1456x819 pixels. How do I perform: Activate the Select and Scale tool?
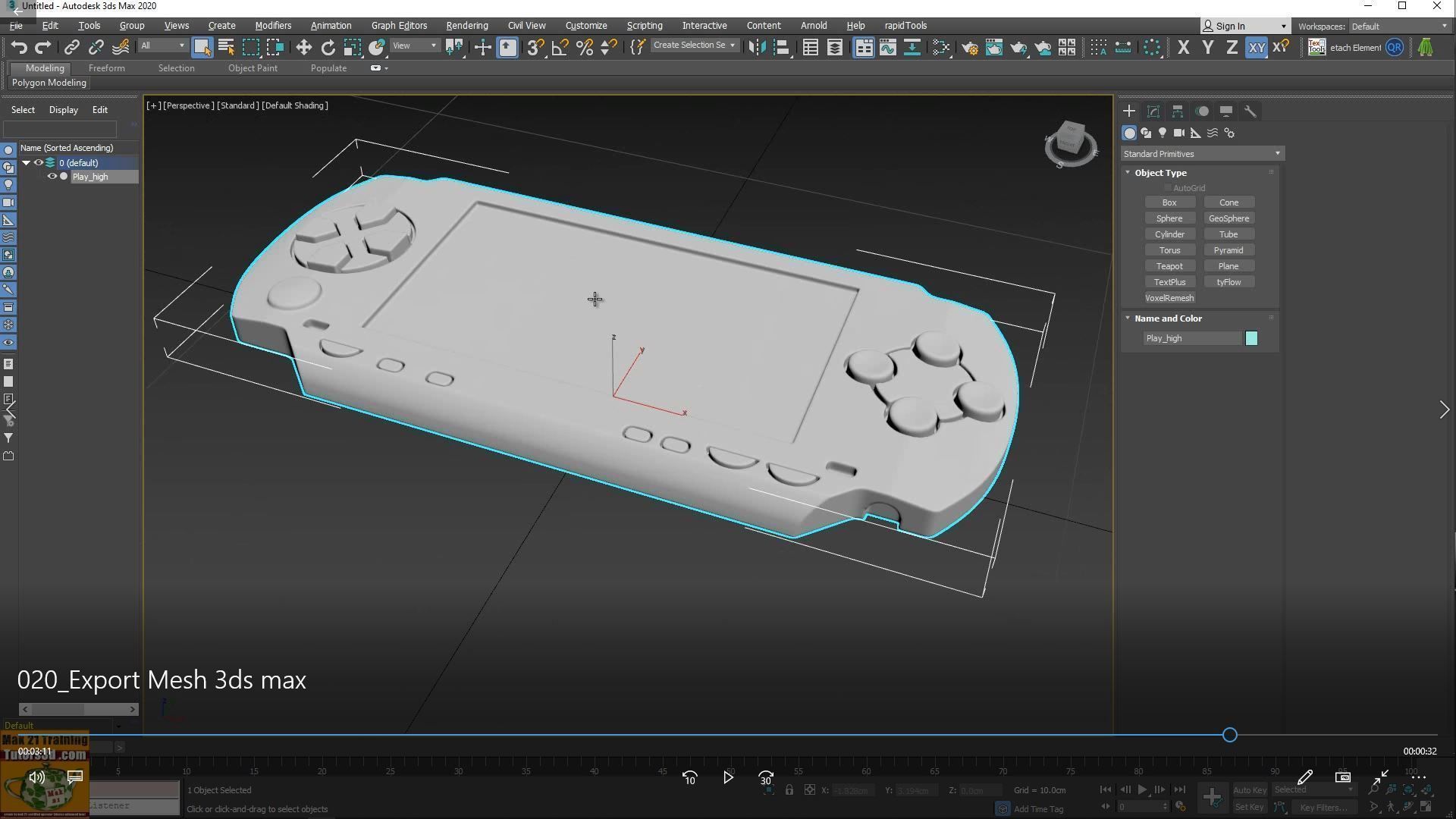click(x=352, y=48)
